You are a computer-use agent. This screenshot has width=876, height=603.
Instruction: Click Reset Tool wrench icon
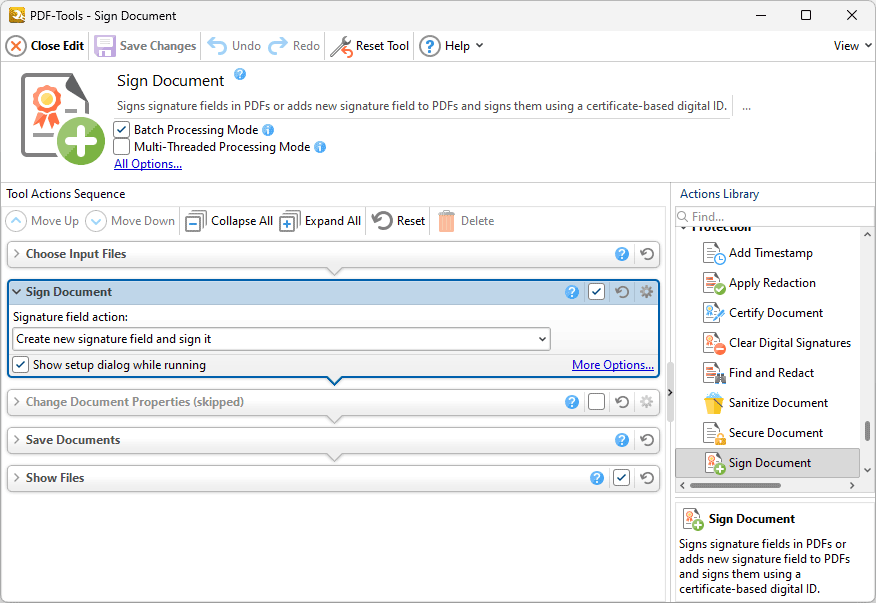point(341,46)
